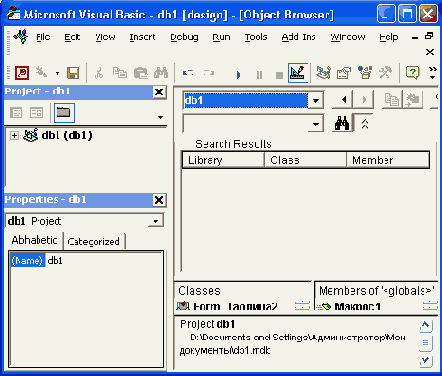Select the Макрос1 member entry

[x=357, y=306]
